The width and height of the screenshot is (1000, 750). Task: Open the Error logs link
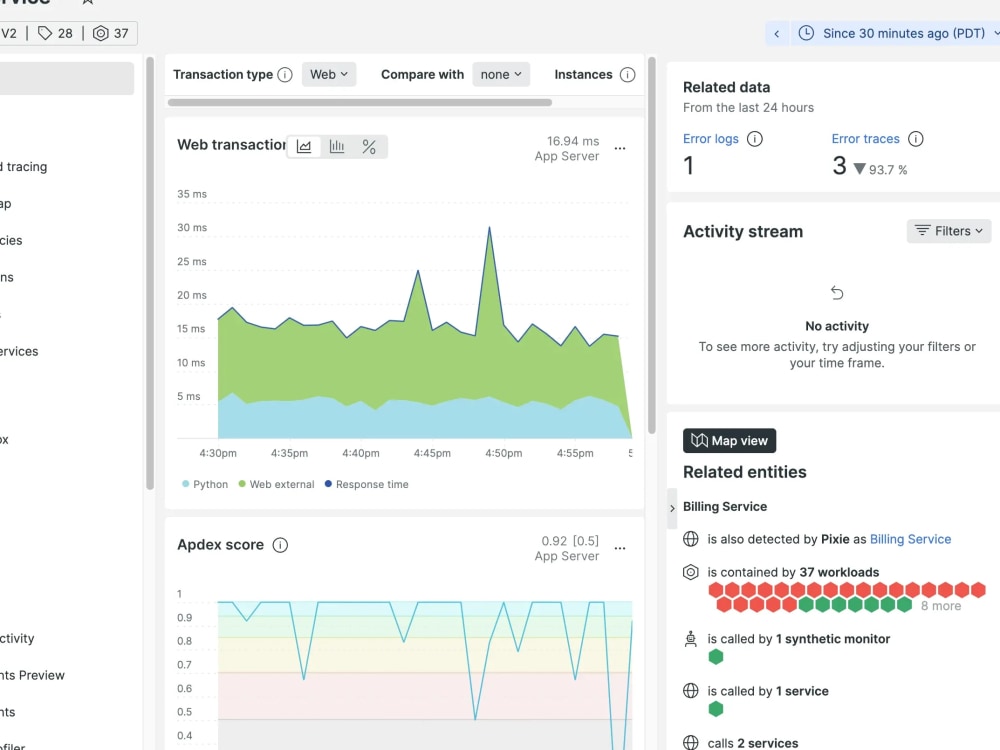tap(710, 139)
